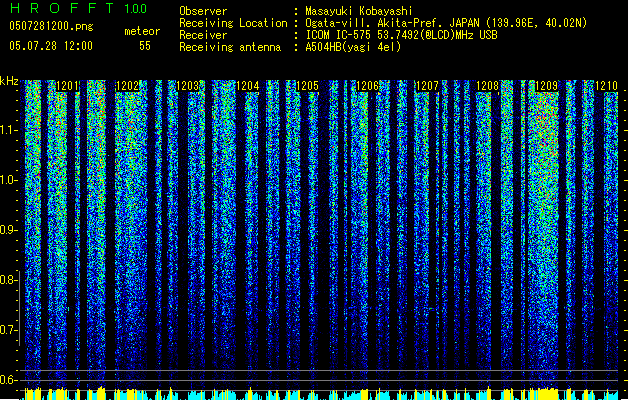Click time marker 1204
629x400 pixels.
[x=248, y=86]
